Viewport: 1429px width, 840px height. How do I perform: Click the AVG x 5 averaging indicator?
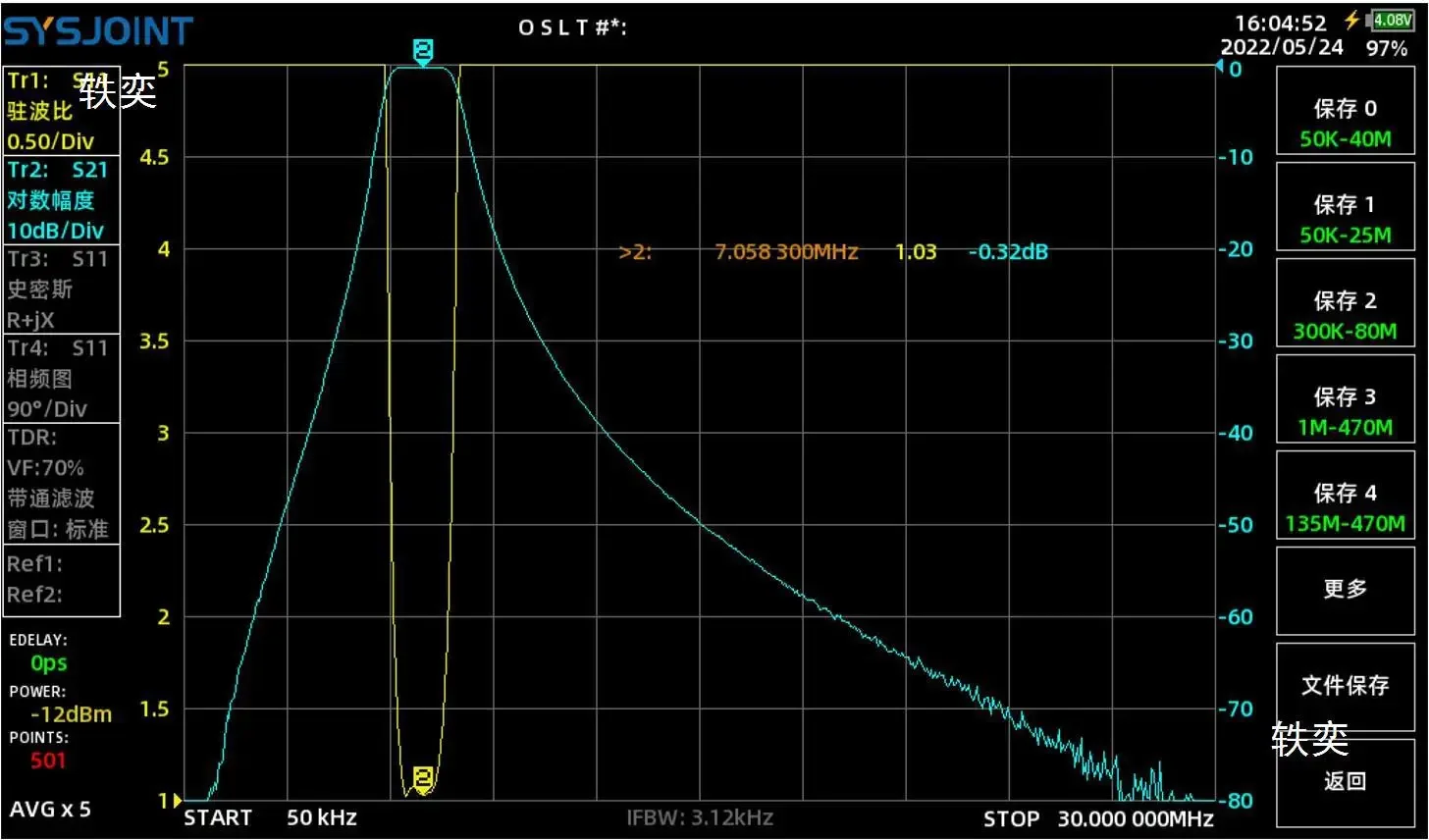[x=50, y=810]
